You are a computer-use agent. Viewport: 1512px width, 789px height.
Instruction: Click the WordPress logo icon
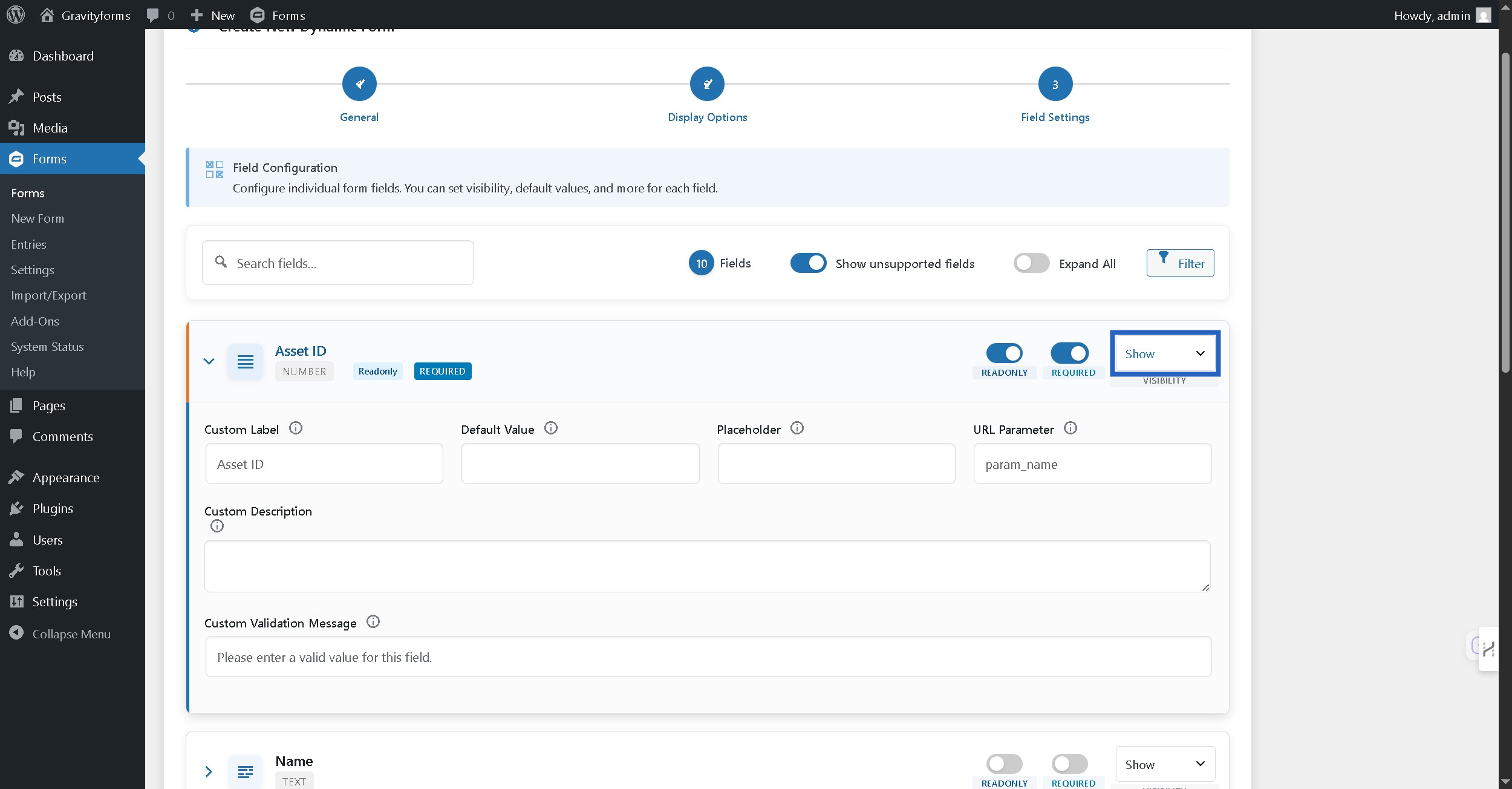[x=16, y=15]
